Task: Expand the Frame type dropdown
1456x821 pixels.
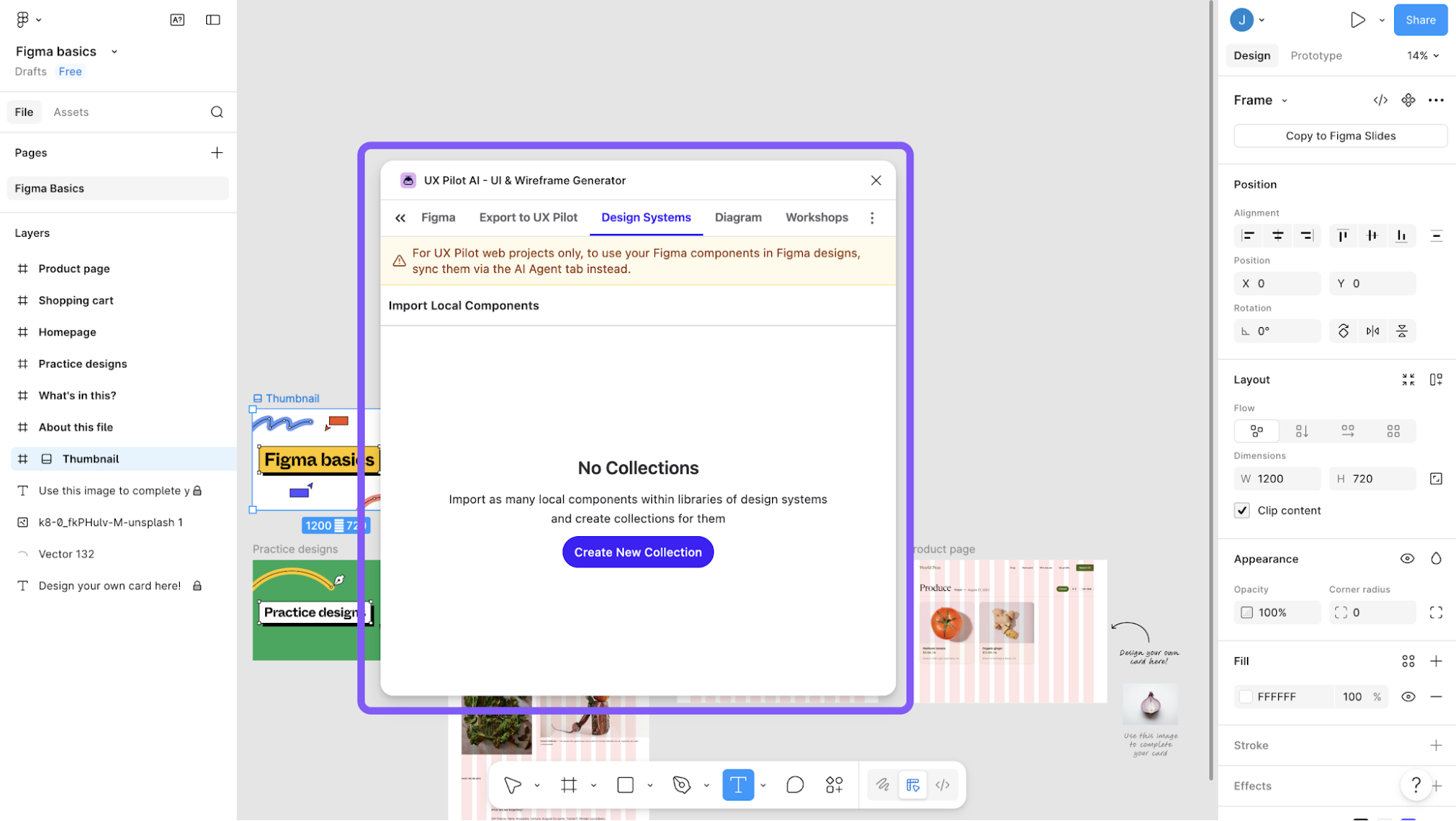Action: pyautogui.click(x=1284, y=101)
